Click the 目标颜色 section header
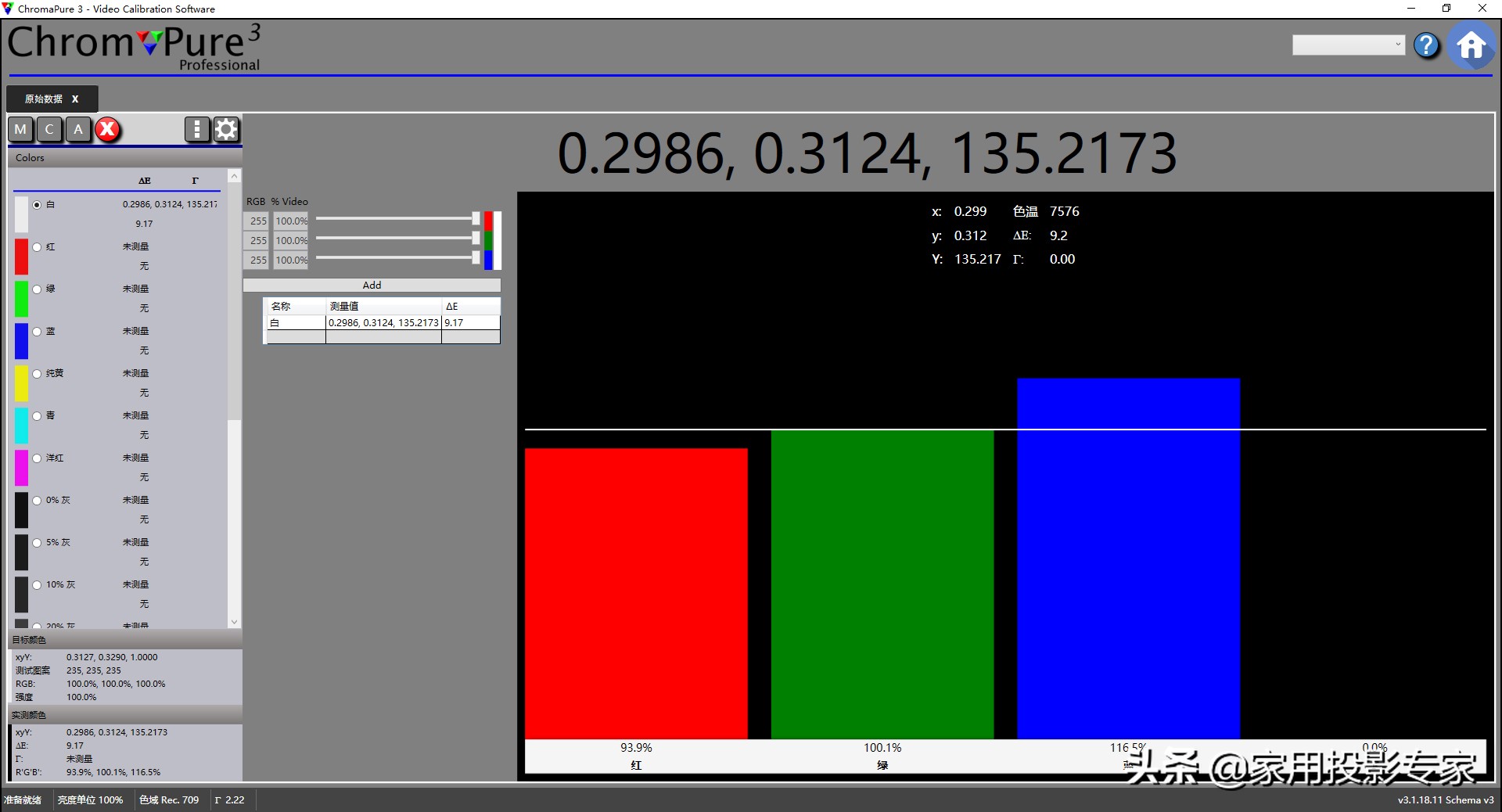This screenshot has height=812, width=1502. 125,640
